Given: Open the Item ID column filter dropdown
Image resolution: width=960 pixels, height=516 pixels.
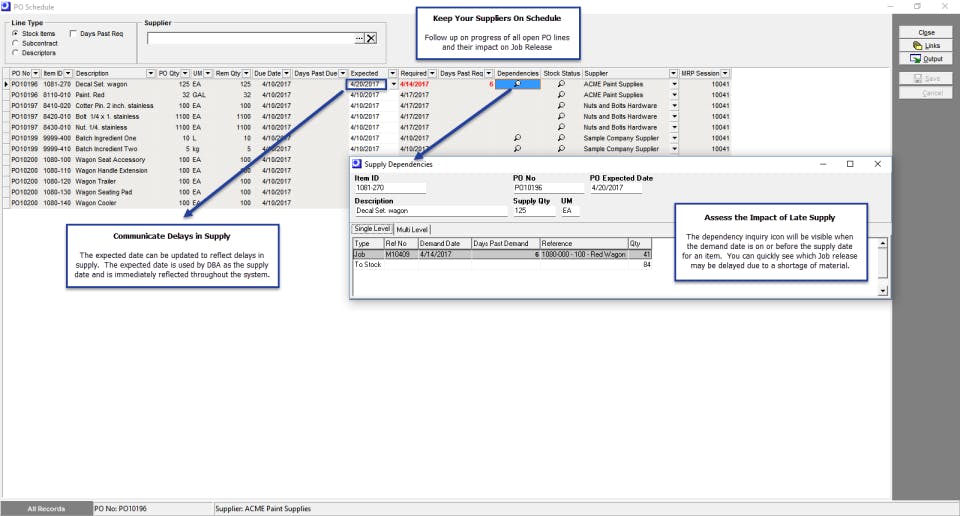Looking at the screenshot, I should tap(68, 73).
